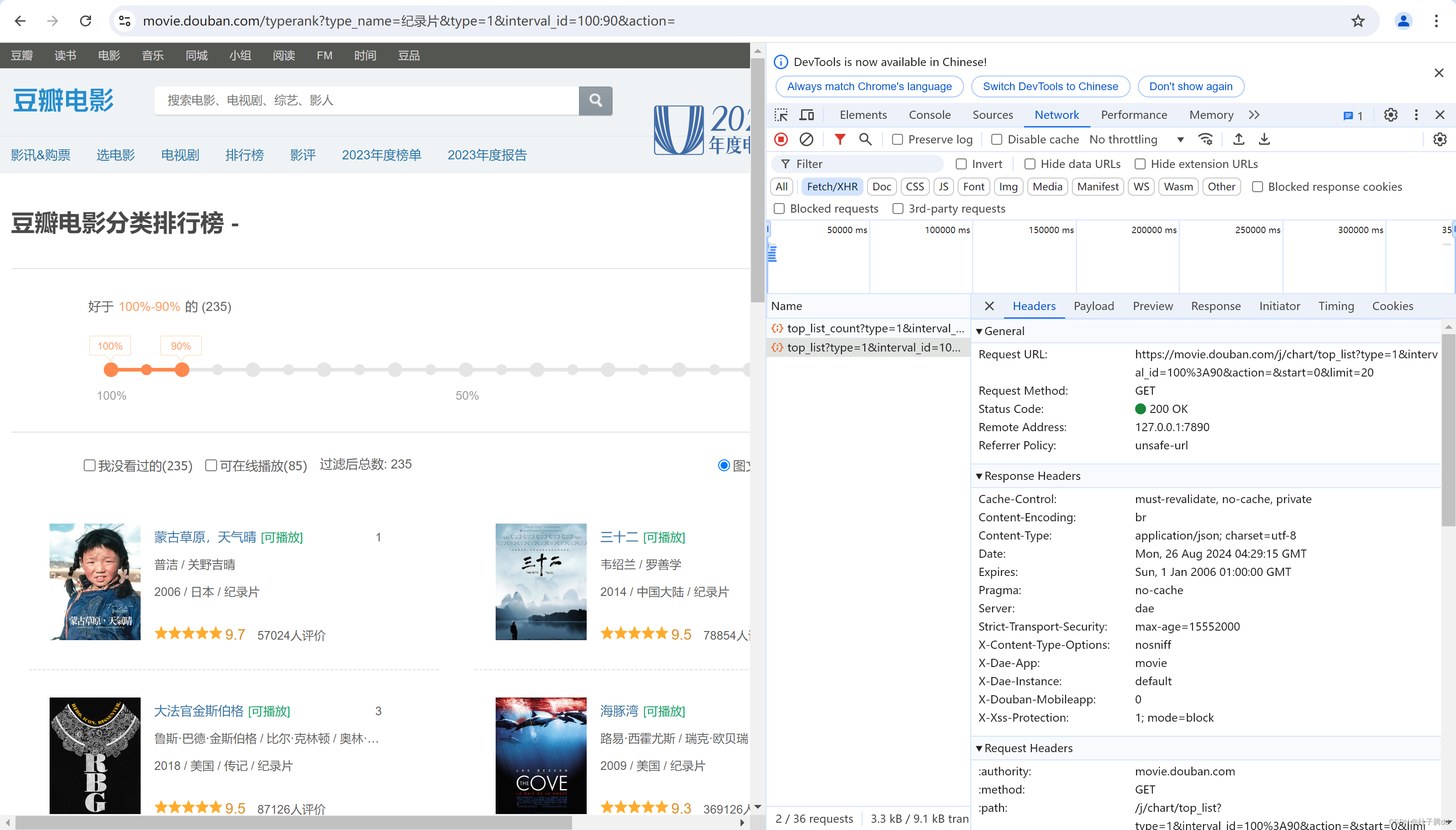Open the Network panel settings gear

[x=1440, y=140]
